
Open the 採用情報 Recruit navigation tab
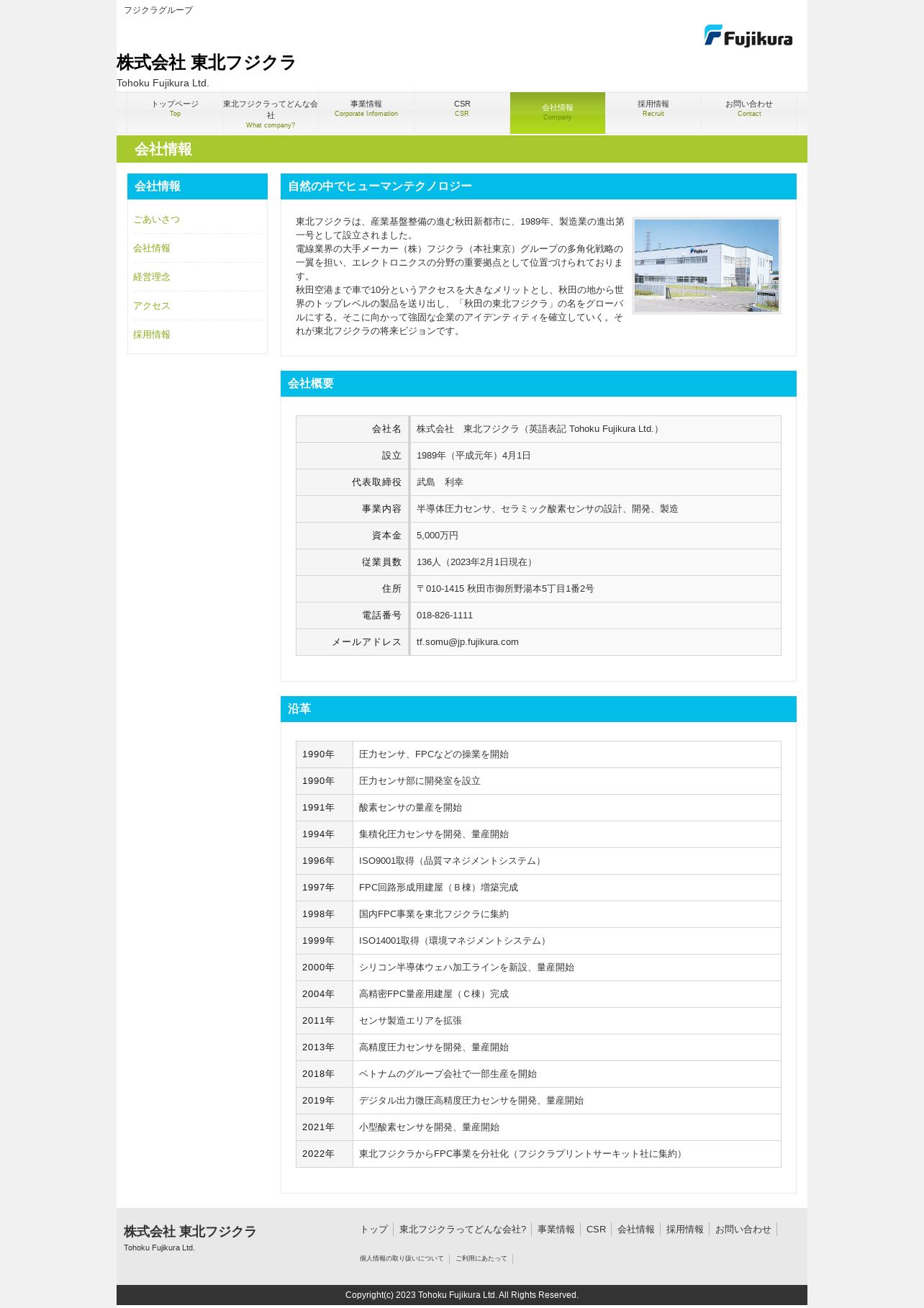(x=653, y=112)
